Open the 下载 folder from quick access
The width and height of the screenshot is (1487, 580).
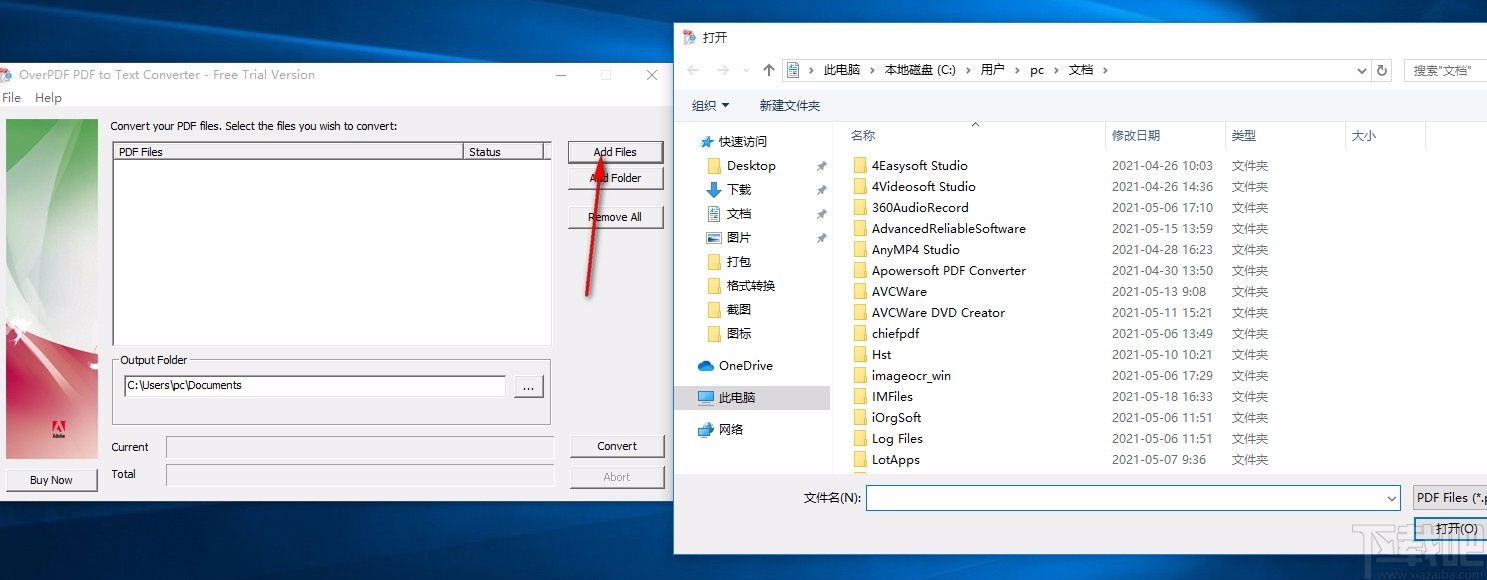click(x=738, y=189)
